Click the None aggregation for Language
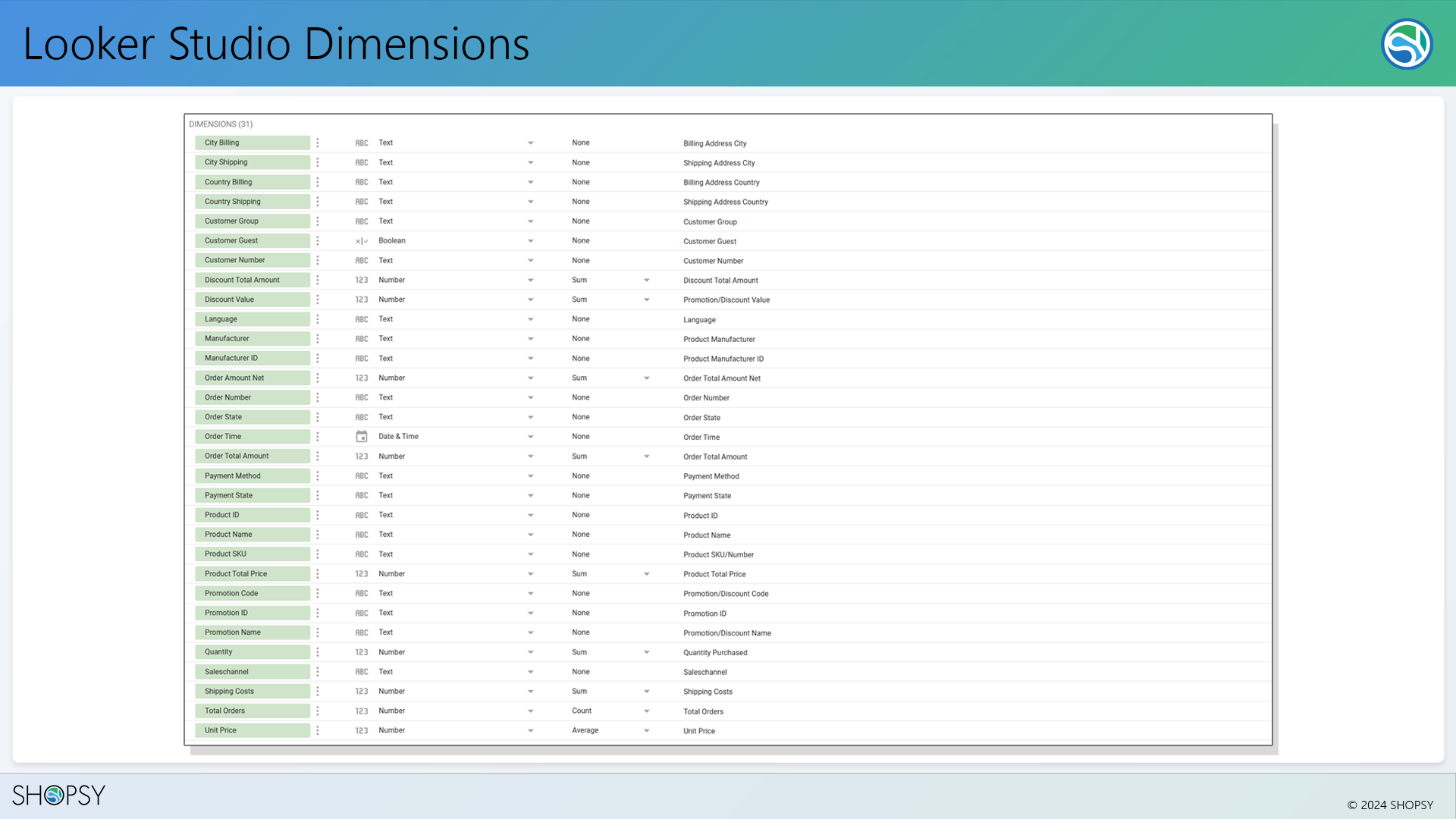This screenshot has height=819, width=1456. [x=581, y=319]
